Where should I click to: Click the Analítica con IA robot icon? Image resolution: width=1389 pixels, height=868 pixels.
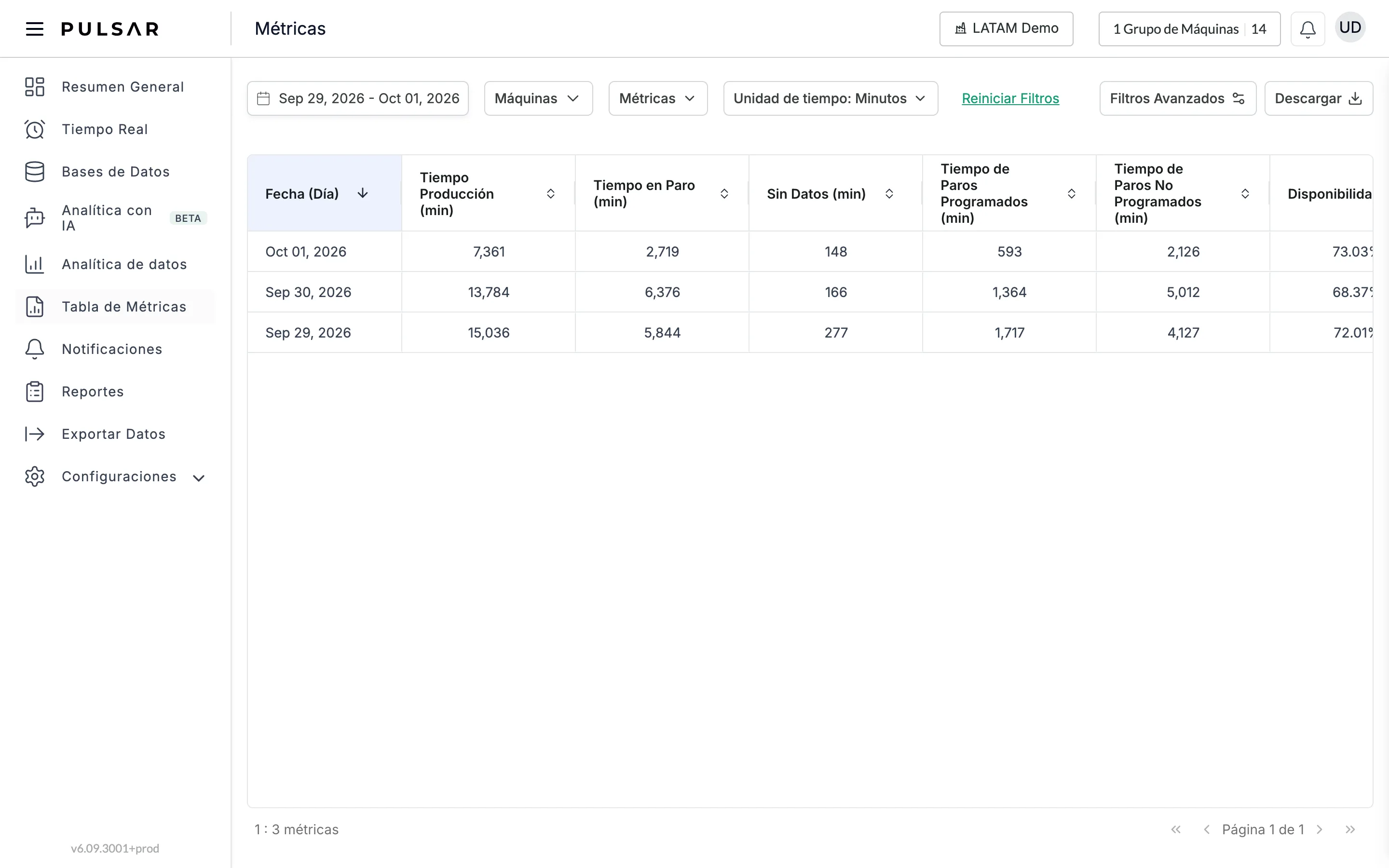pyautogui.click(x=34, y=218)
